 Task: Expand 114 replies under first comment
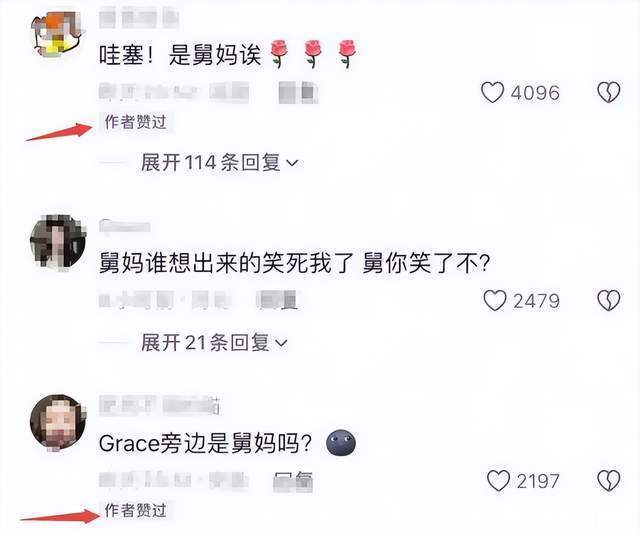(220, 163)
